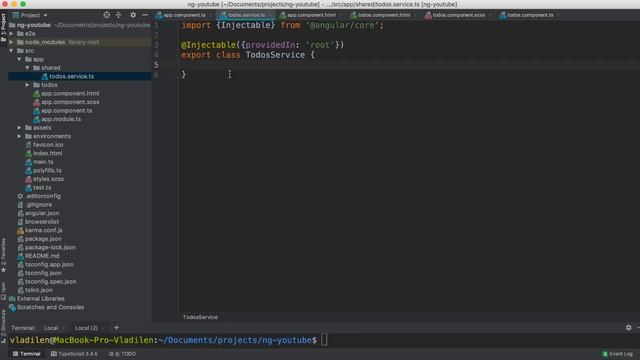
Task: Switch to todos.component.ts editor tab
Action: tap(531, 15)
